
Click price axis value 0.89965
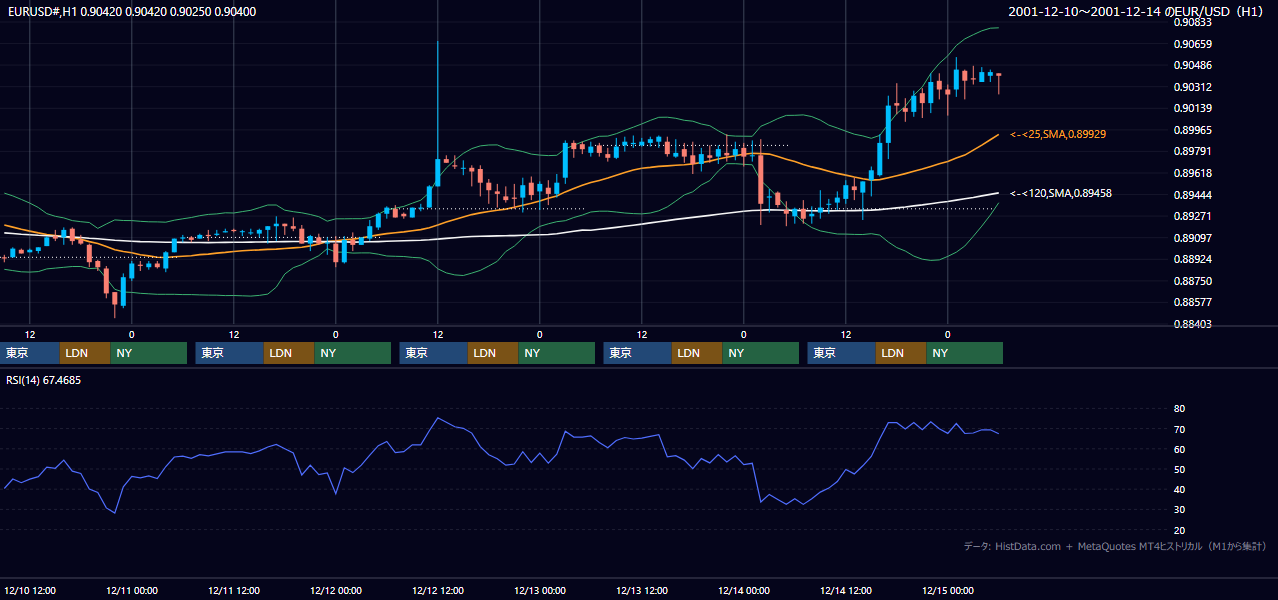tap(1192, 130)
